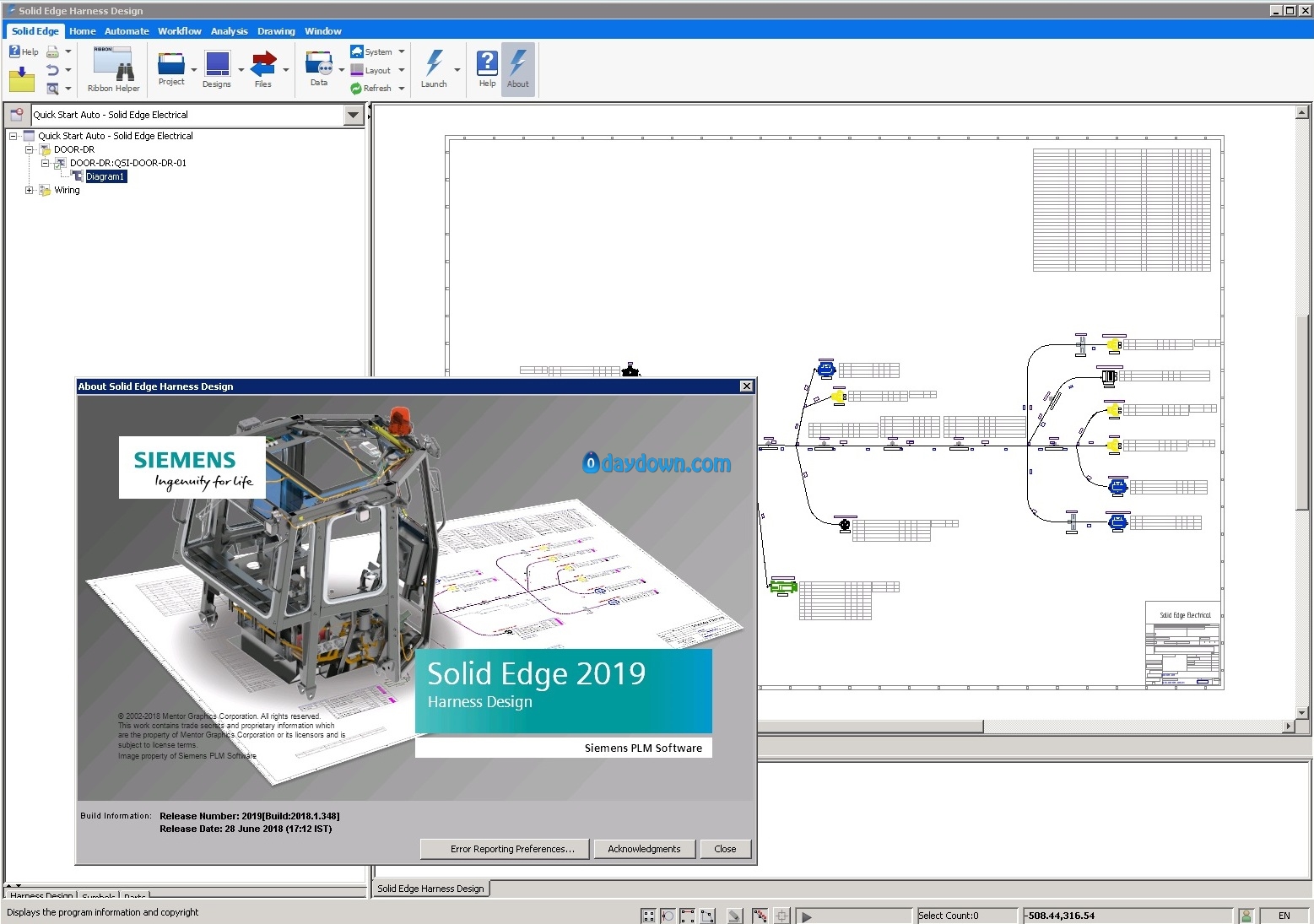The image size is (1314, 924).
Task: Collapse the DOOR-DR tree node
Action: coord(29,149)
